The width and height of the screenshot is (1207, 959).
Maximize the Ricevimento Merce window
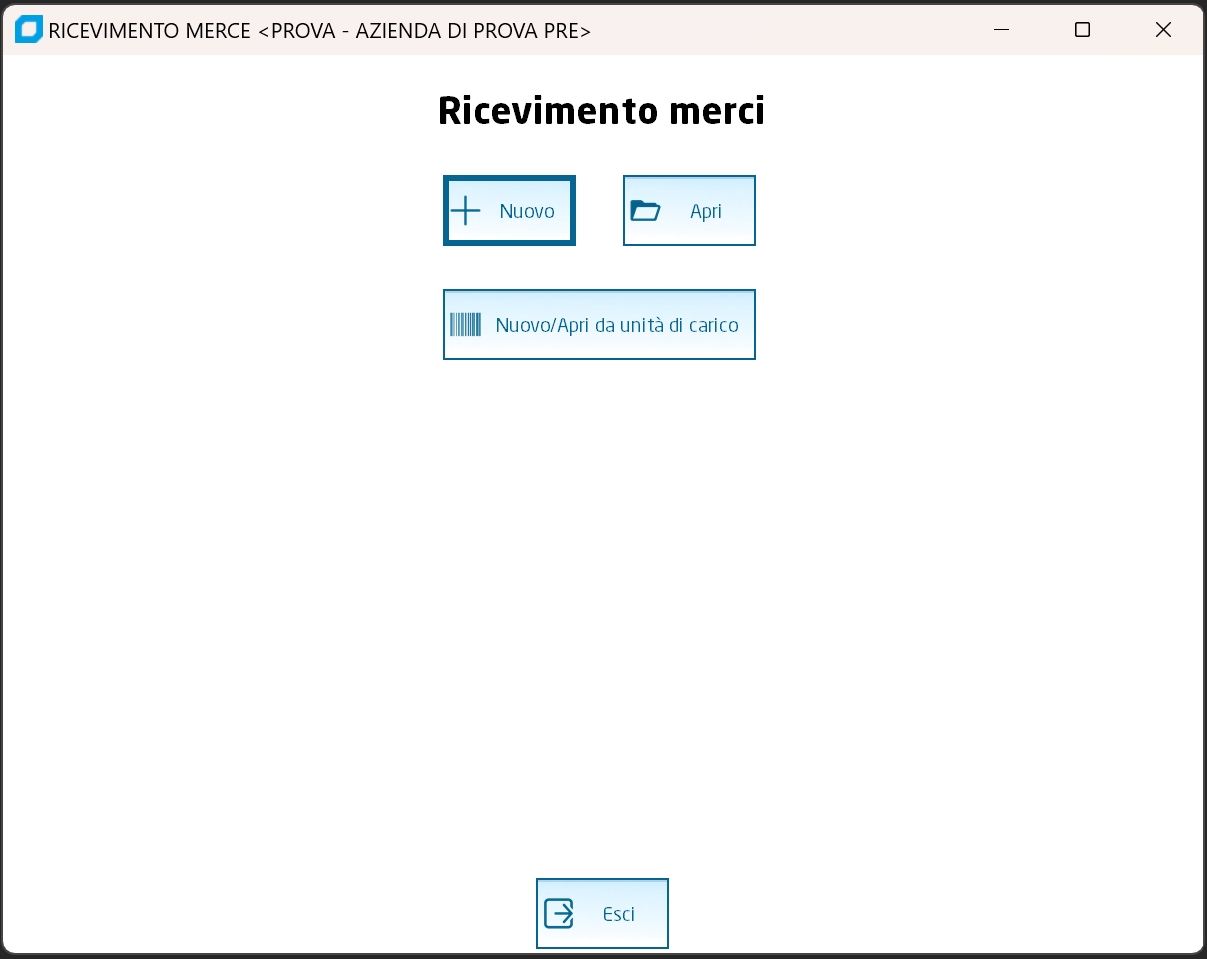pyautogui.click(x=1082, y=30)
